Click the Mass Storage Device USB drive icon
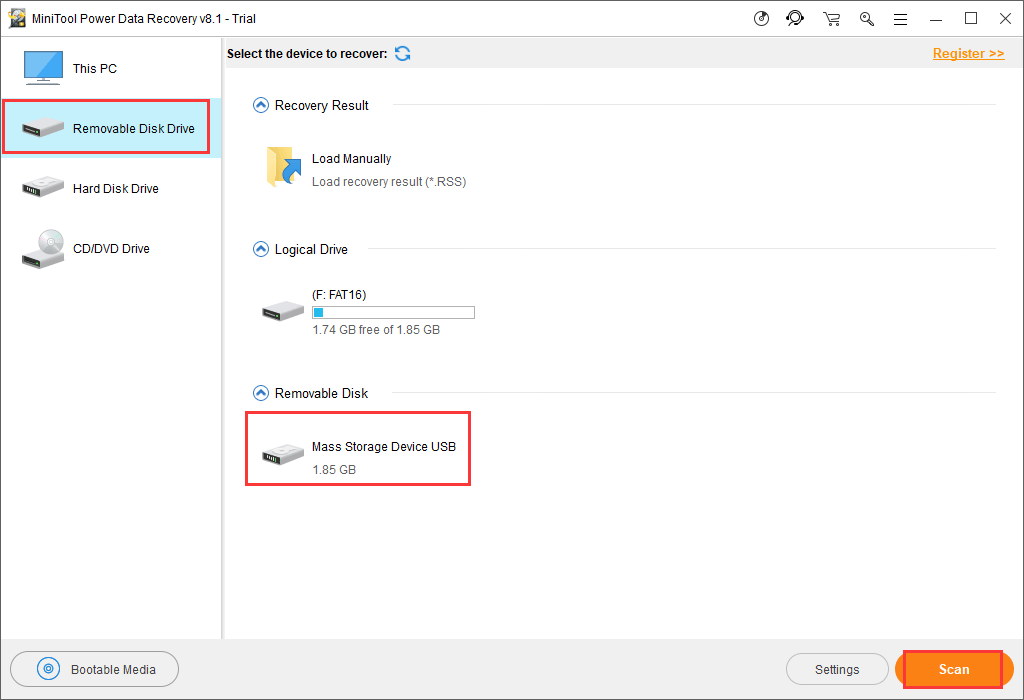The height and width of the screenshot is (700, 1024). tap(283, 454)
